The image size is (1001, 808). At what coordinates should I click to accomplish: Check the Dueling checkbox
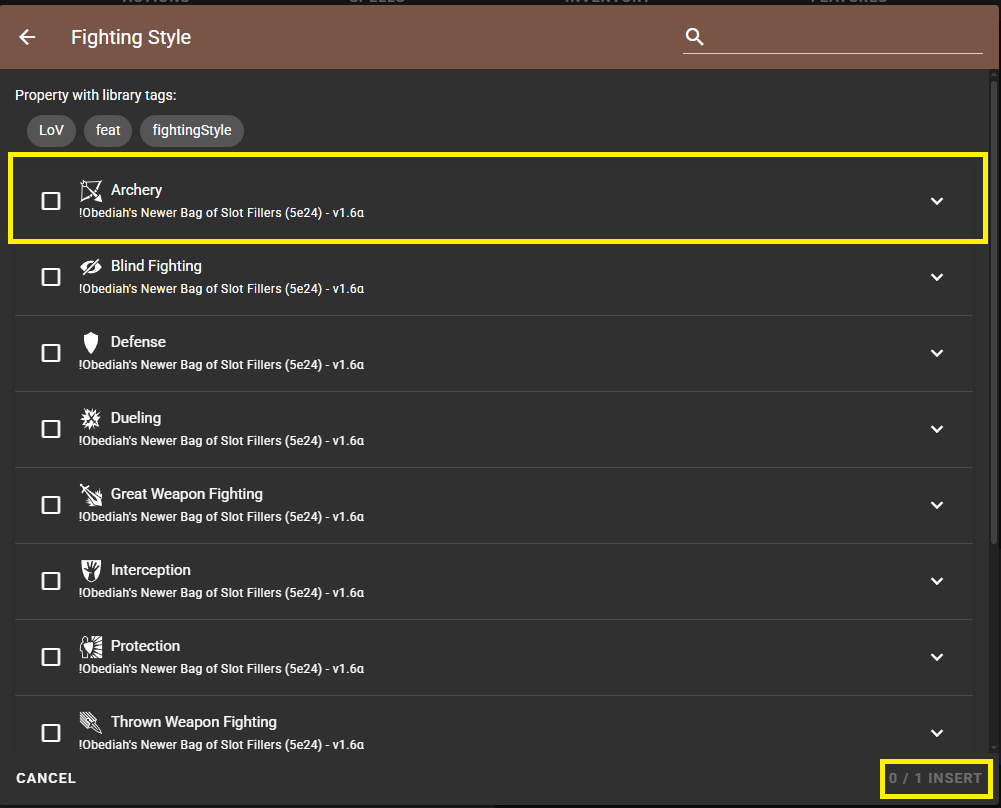click(51, 429)
